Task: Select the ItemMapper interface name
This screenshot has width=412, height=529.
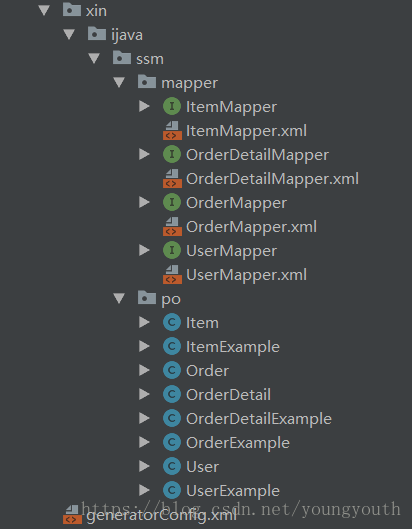Action: pyautogui.click(x=231, y=107)
